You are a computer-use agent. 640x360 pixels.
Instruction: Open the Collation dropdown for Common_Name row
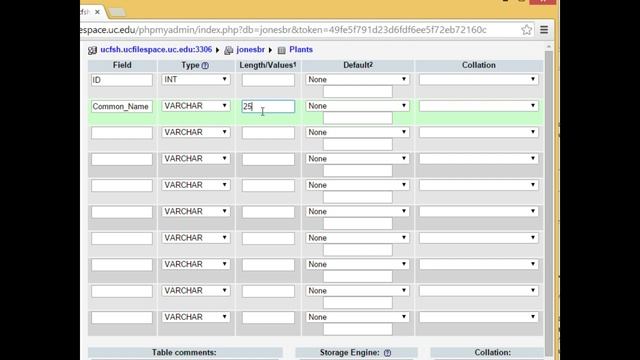pos(478,106)
